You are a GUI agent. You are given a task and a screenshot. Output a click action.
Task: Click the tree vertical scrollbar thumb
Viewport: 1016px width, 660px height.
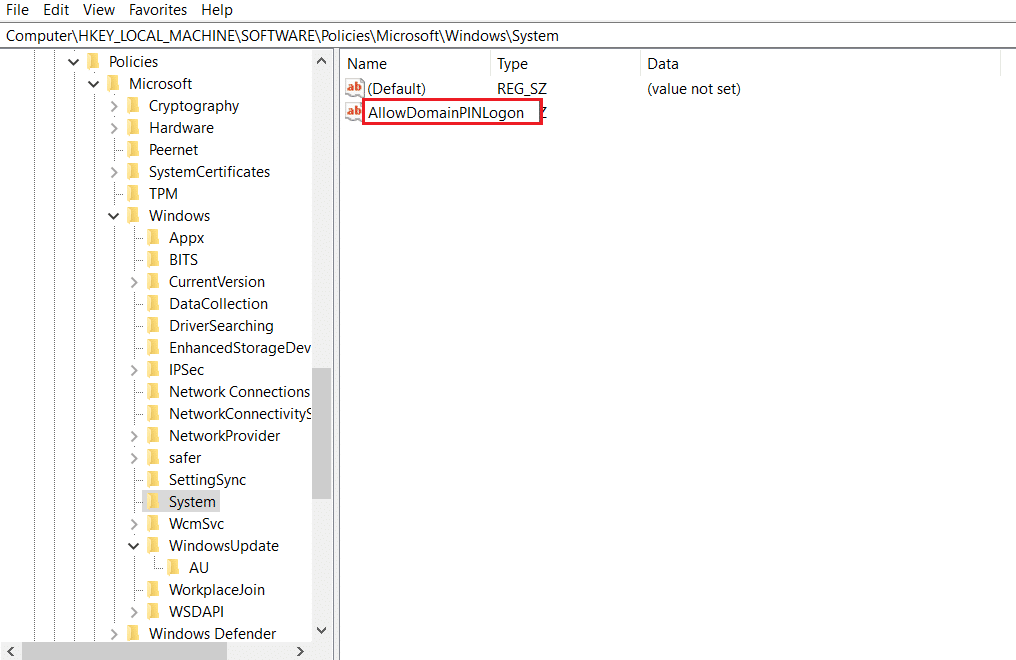coord(321,433)
